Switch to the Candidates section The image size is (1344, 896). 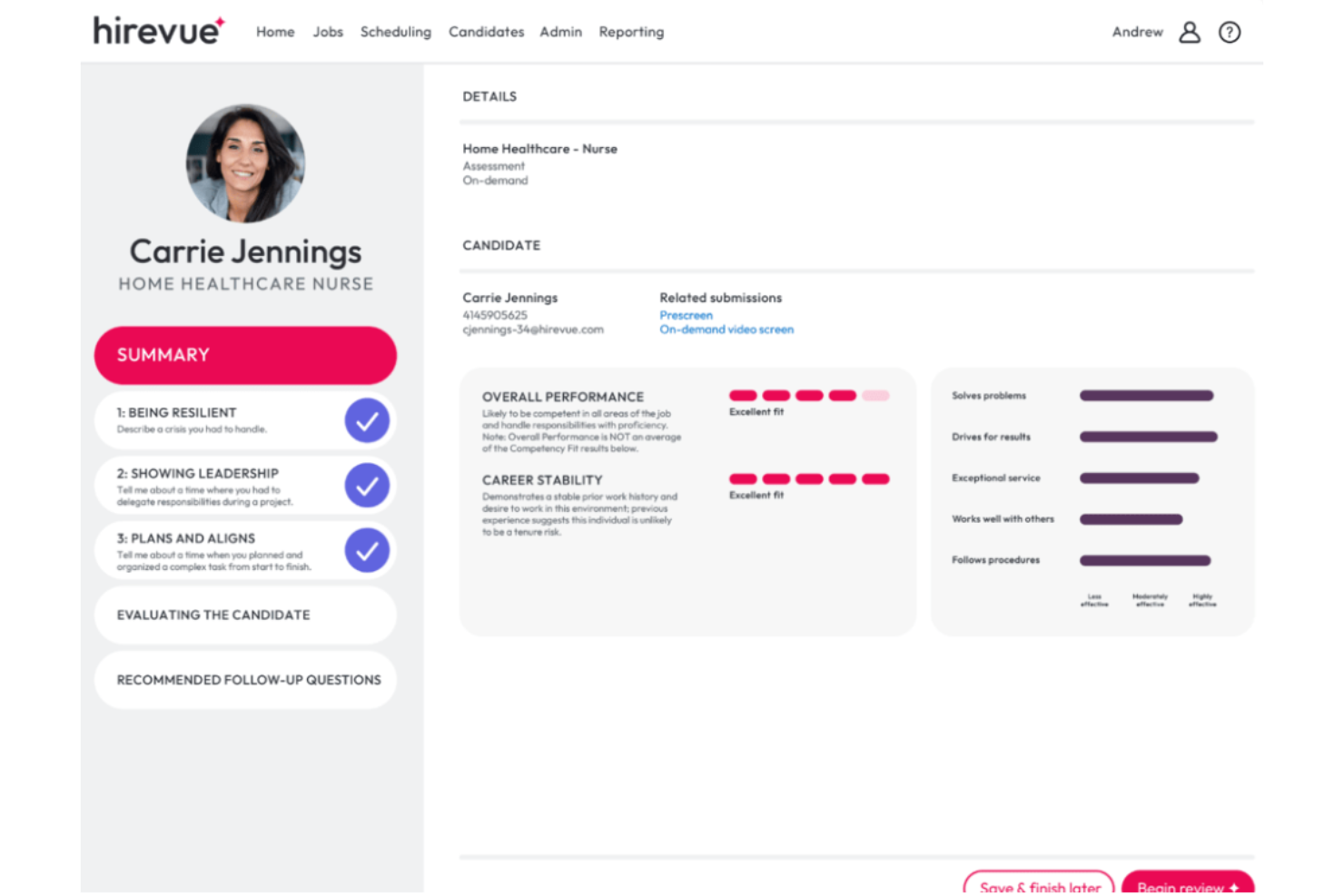coord(486,32)
